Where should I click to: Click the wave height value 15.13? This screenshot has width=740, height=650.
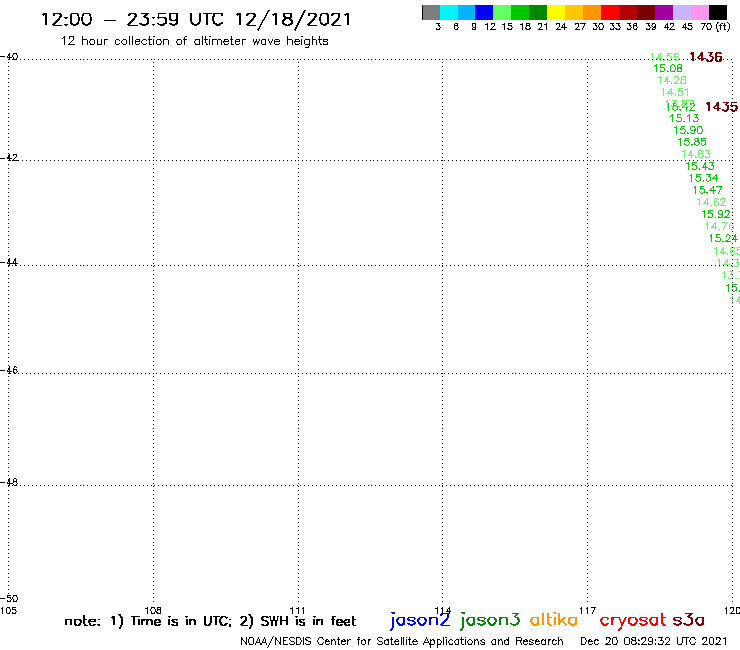click(684, 118)
